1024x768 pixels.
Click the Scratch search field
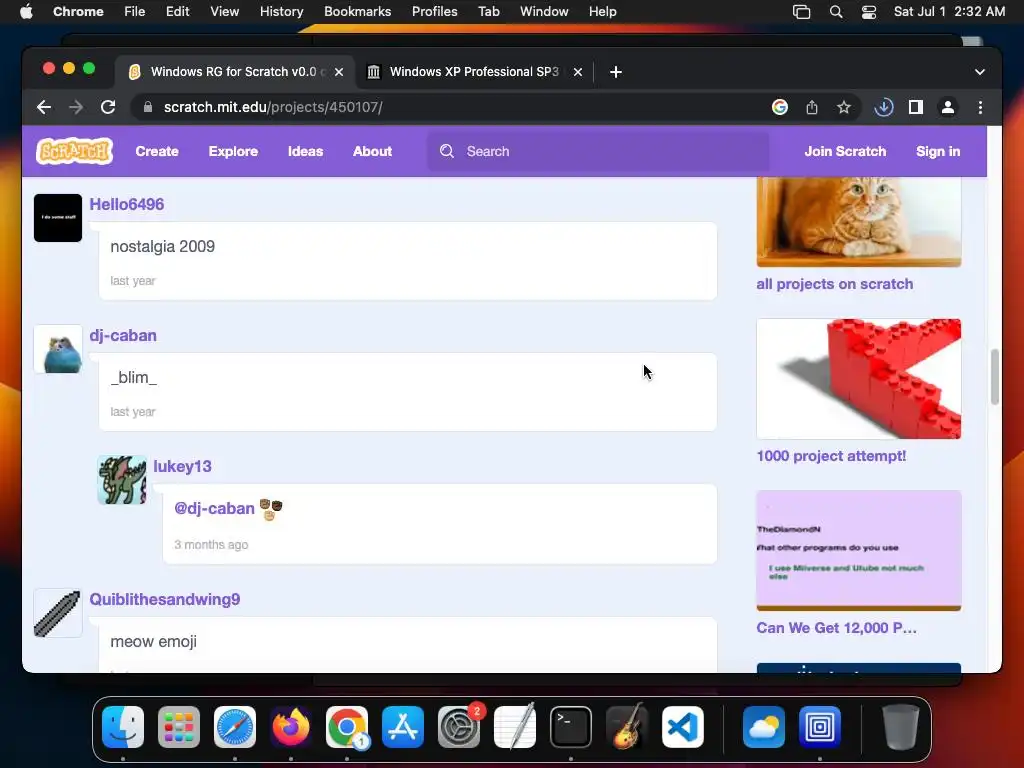pyautogui.click(x=598, y=151)
